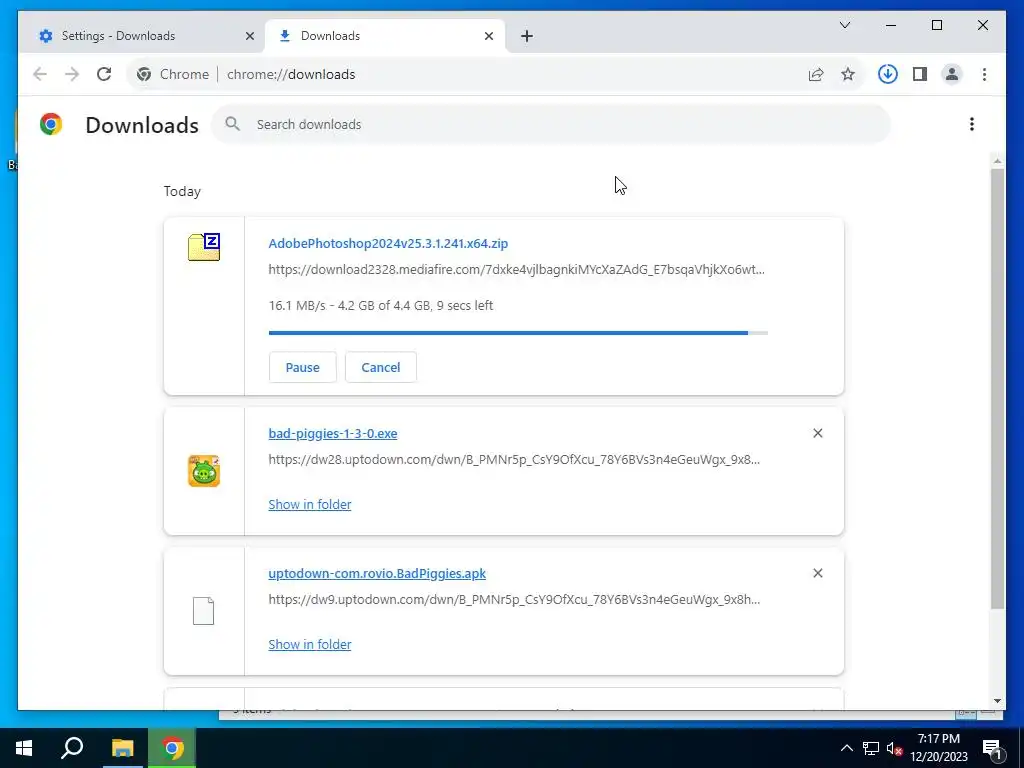
Task: Open the notification center icon
Action: 991,748
